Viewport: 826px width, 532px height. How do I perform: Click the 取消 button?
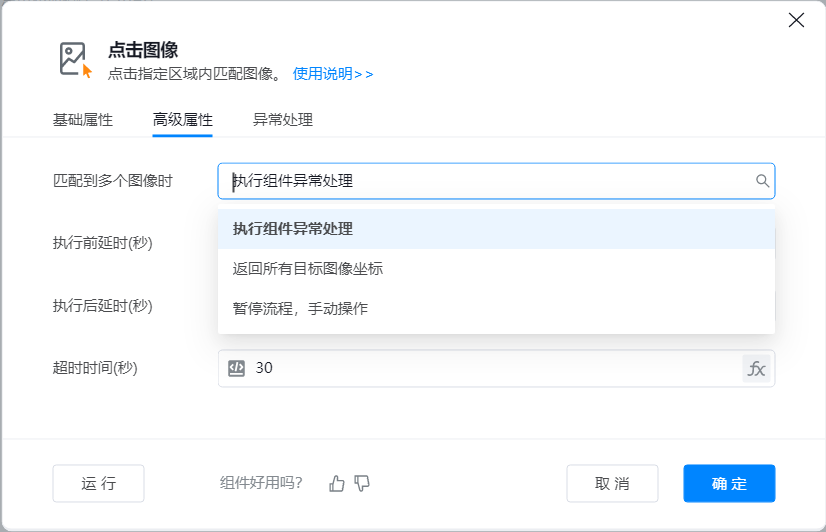click(x=612, y=483)
